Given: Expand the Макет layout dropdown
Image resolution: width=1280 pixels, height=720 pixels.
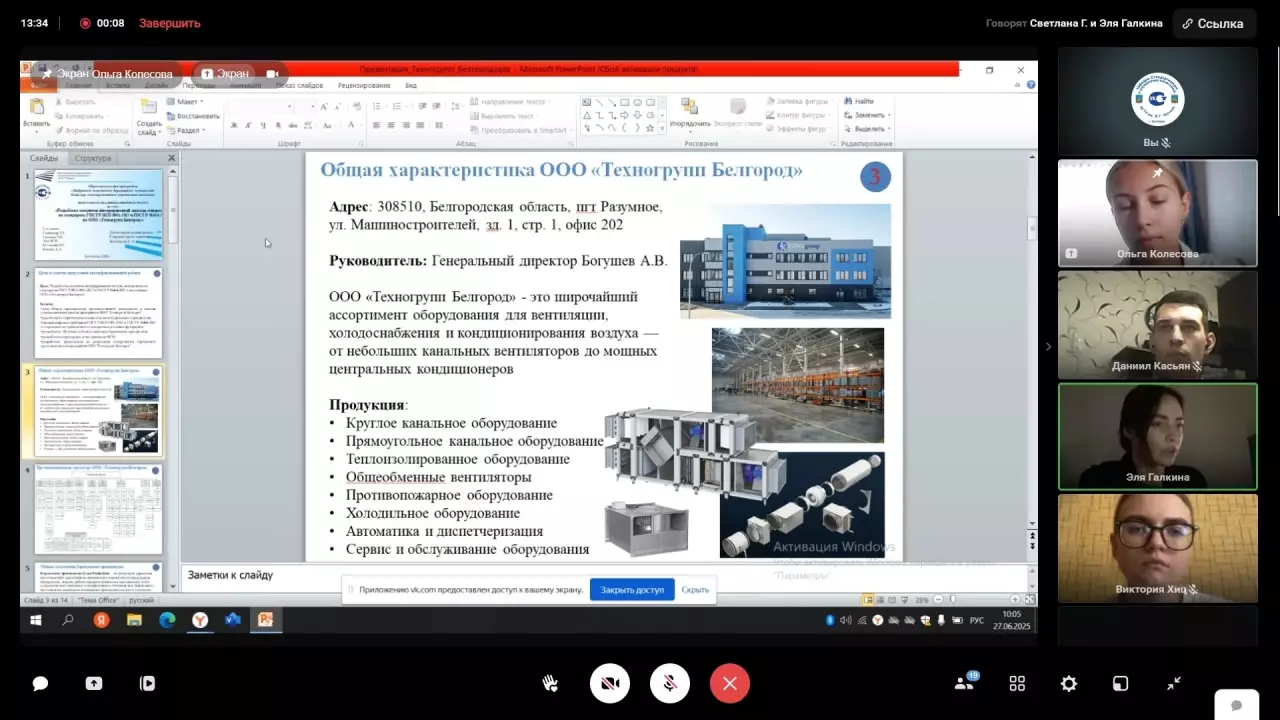Looking at the screenshot, I should pyautogui.click(x=187, y=102).
